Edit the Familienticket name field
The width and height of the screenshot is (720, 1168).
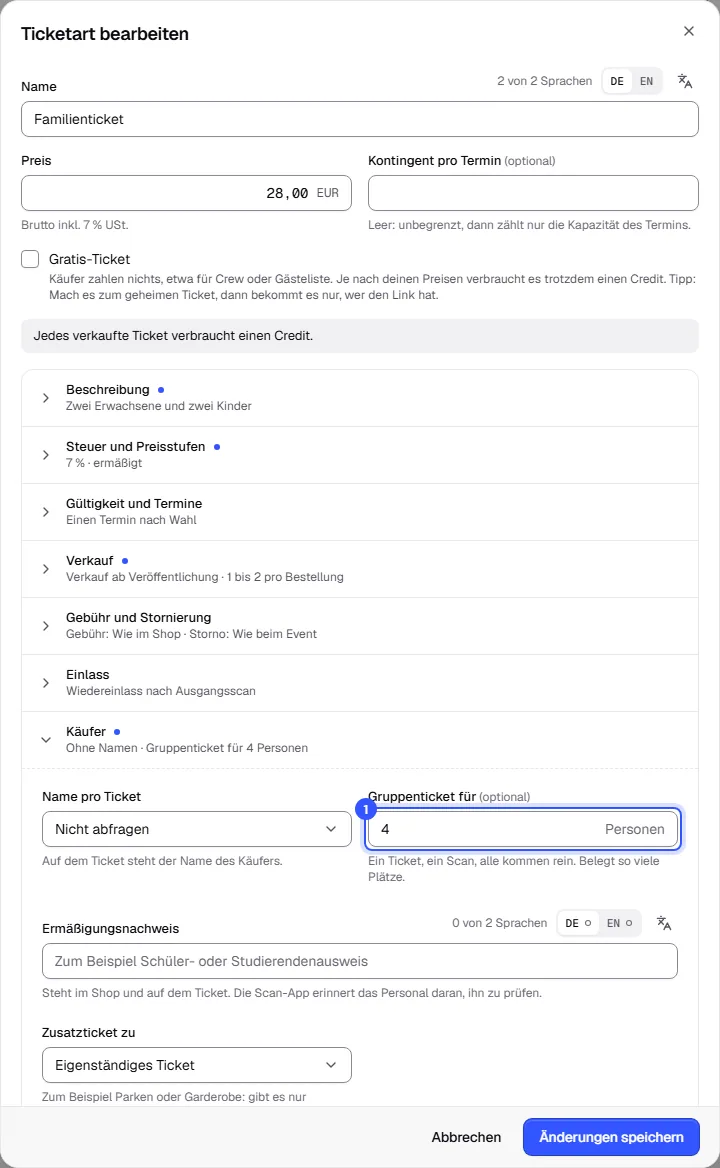point(360,119)
